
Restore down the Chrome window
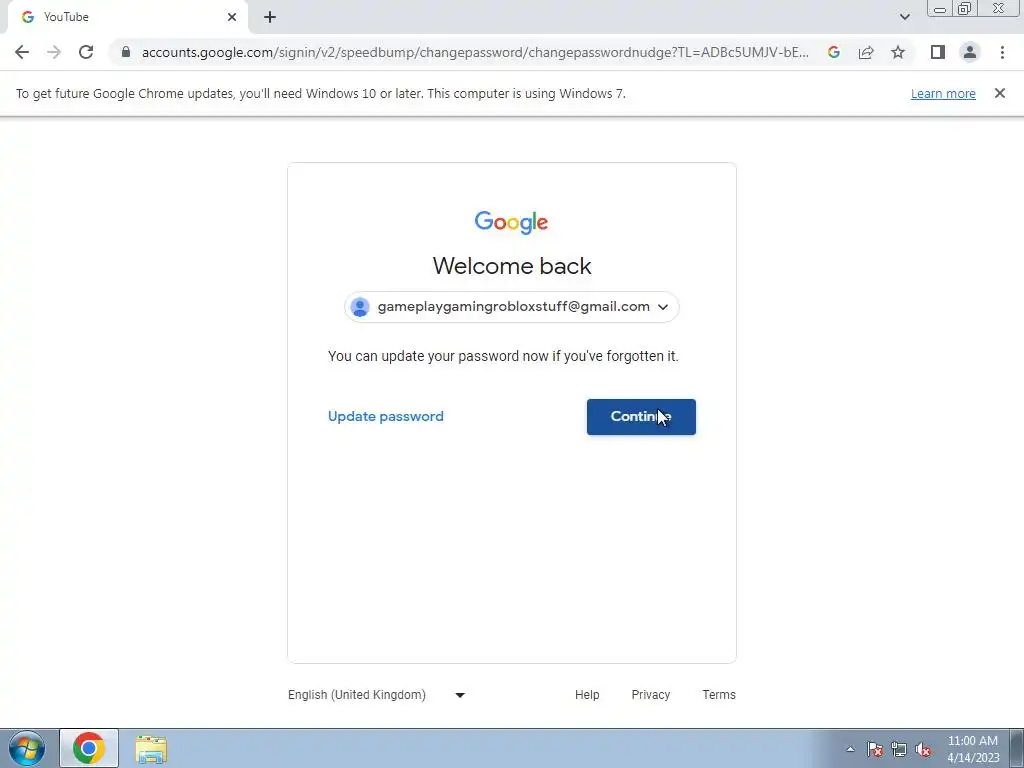(965, 9)
